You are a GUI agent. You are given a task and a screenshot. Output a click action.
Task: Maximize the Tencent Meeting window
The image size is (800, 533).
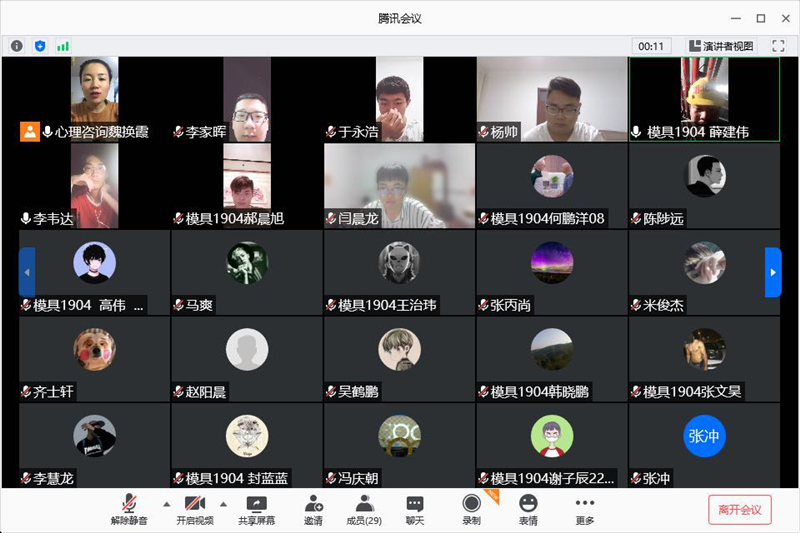(x=761, y=18)
